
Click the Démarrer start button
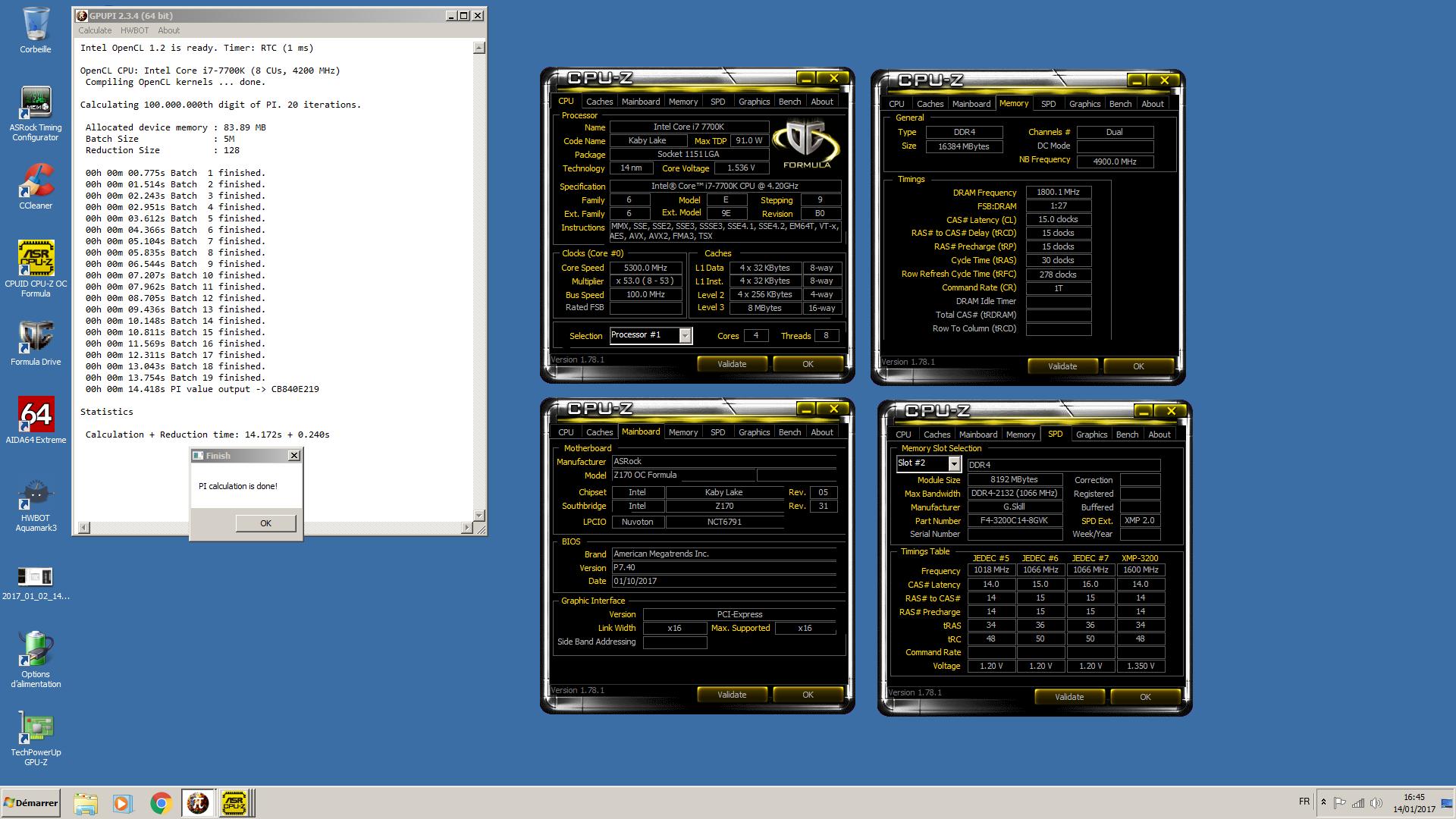(x=31, y=803)
